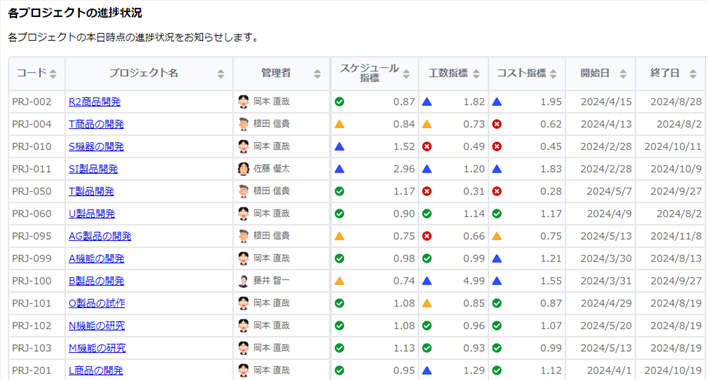This screenshot has width=708, height=380.
Task: Click 藤井 智一 avatar in PRJ-100 row
Action: (243, 281)
